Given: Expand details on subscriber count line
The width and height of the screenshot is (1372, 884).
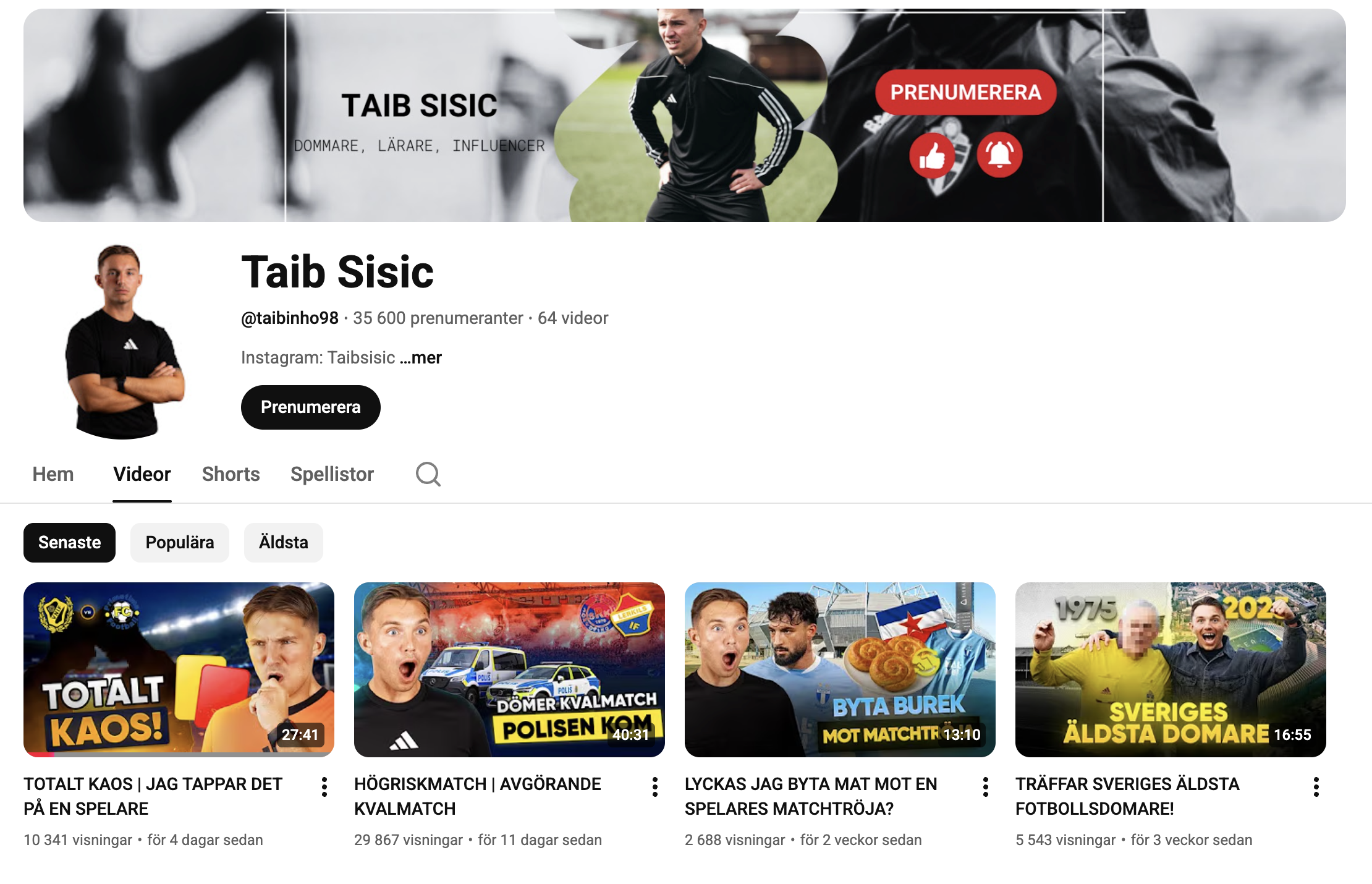Looking at the screenshot, I should (x=437, y=317).
